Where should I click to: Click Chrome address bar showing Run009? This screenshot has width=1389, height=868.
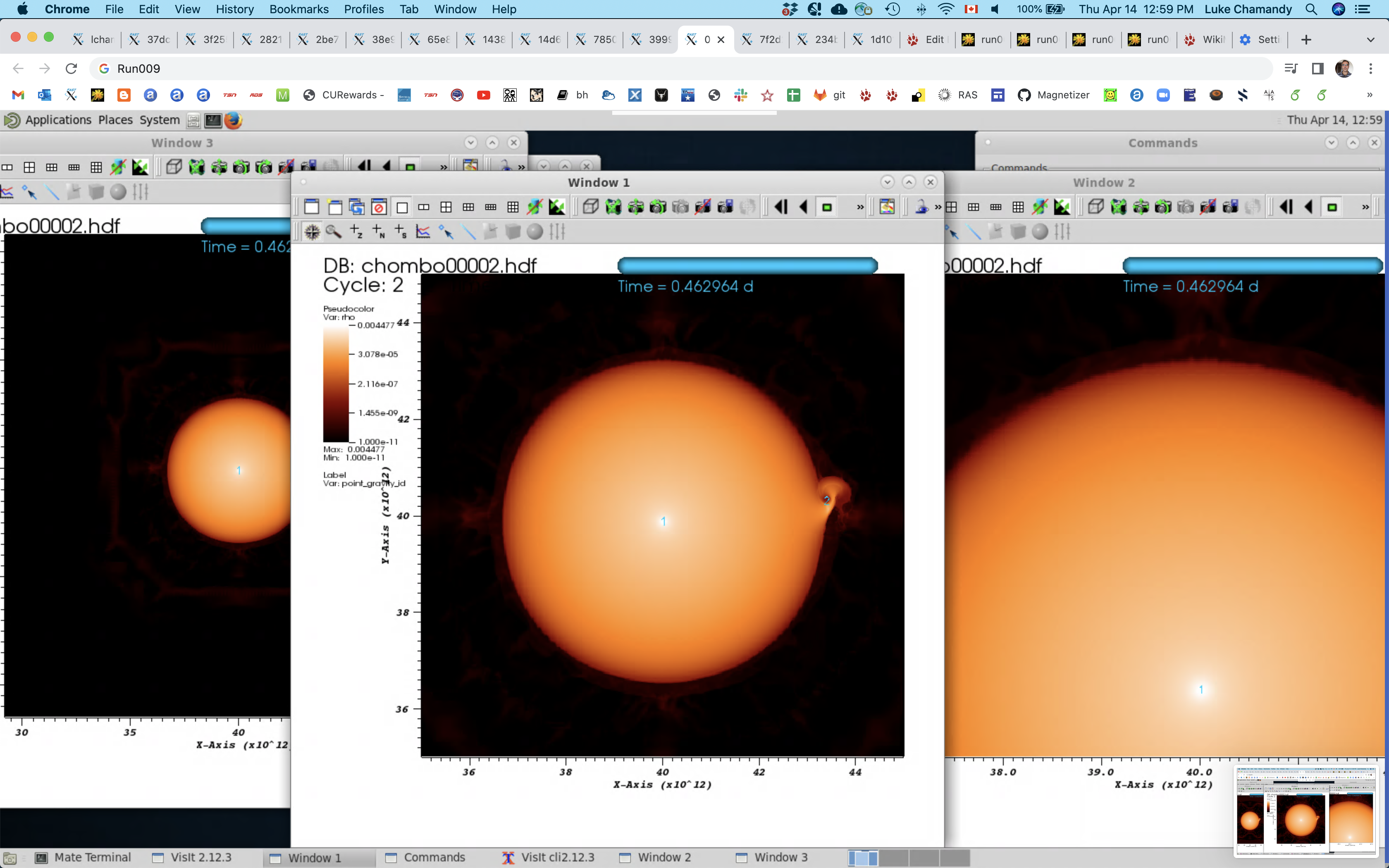[x=681, y=69]
